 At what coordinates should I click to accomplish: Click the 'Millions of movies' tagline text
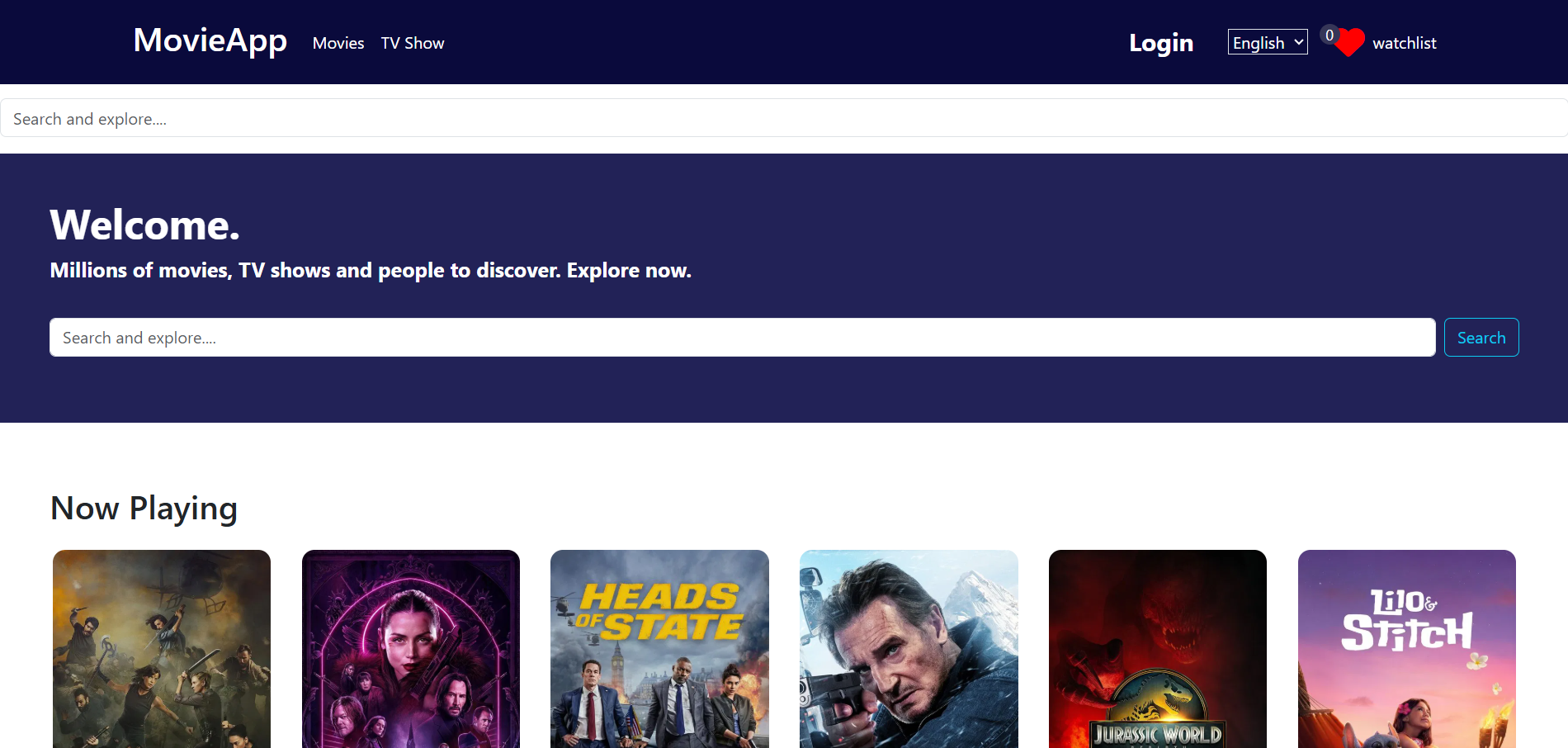[x=371, y=271]
